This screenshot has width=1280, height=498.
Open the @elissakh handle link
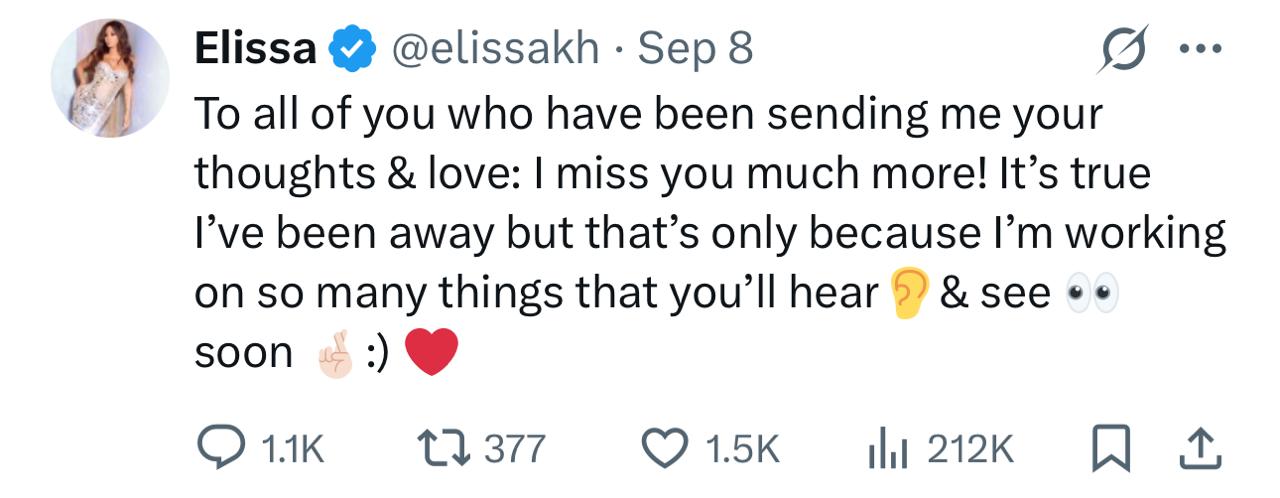click(x=495, y=48)
